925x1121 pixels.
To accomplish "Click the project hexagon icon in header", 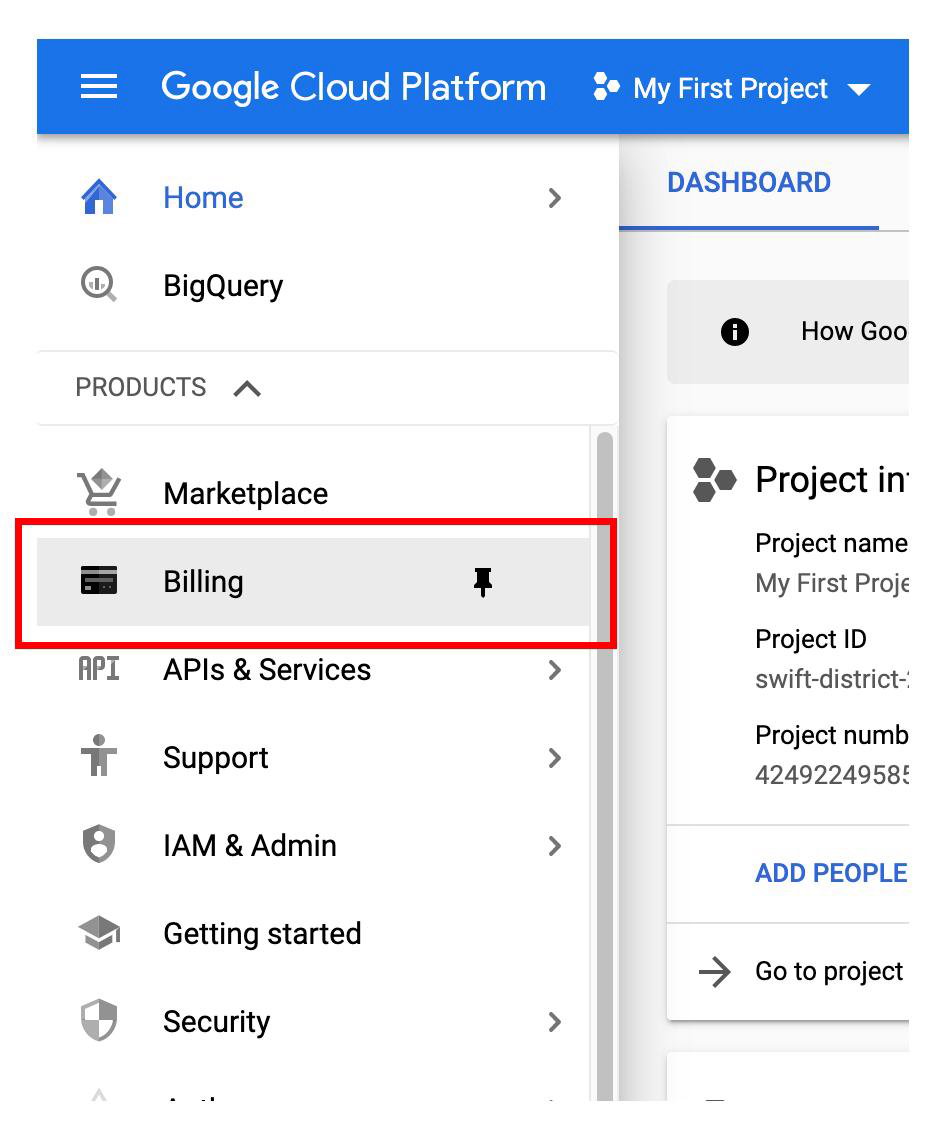I will [x=606, y=87].
